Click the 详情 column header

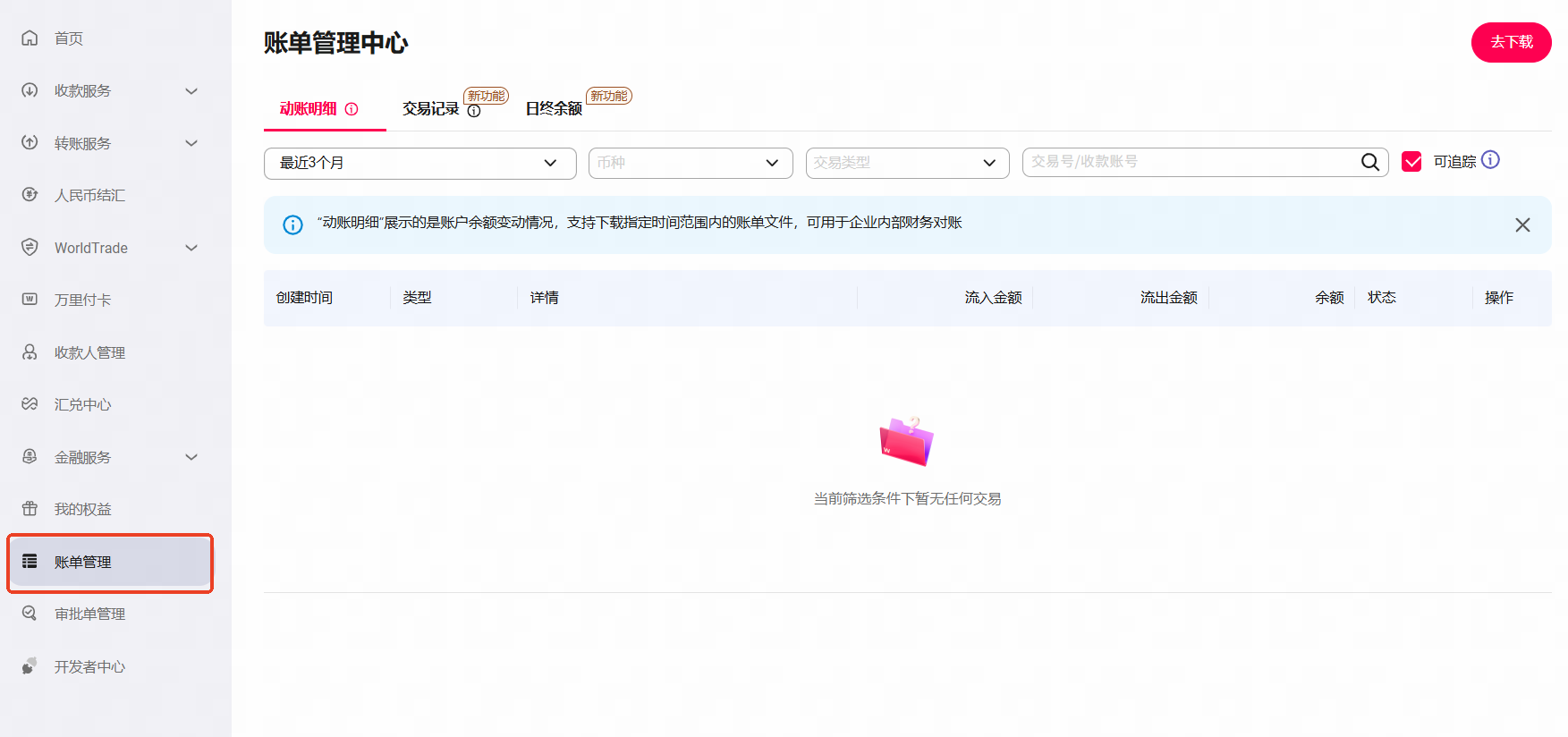click(544, 298)
